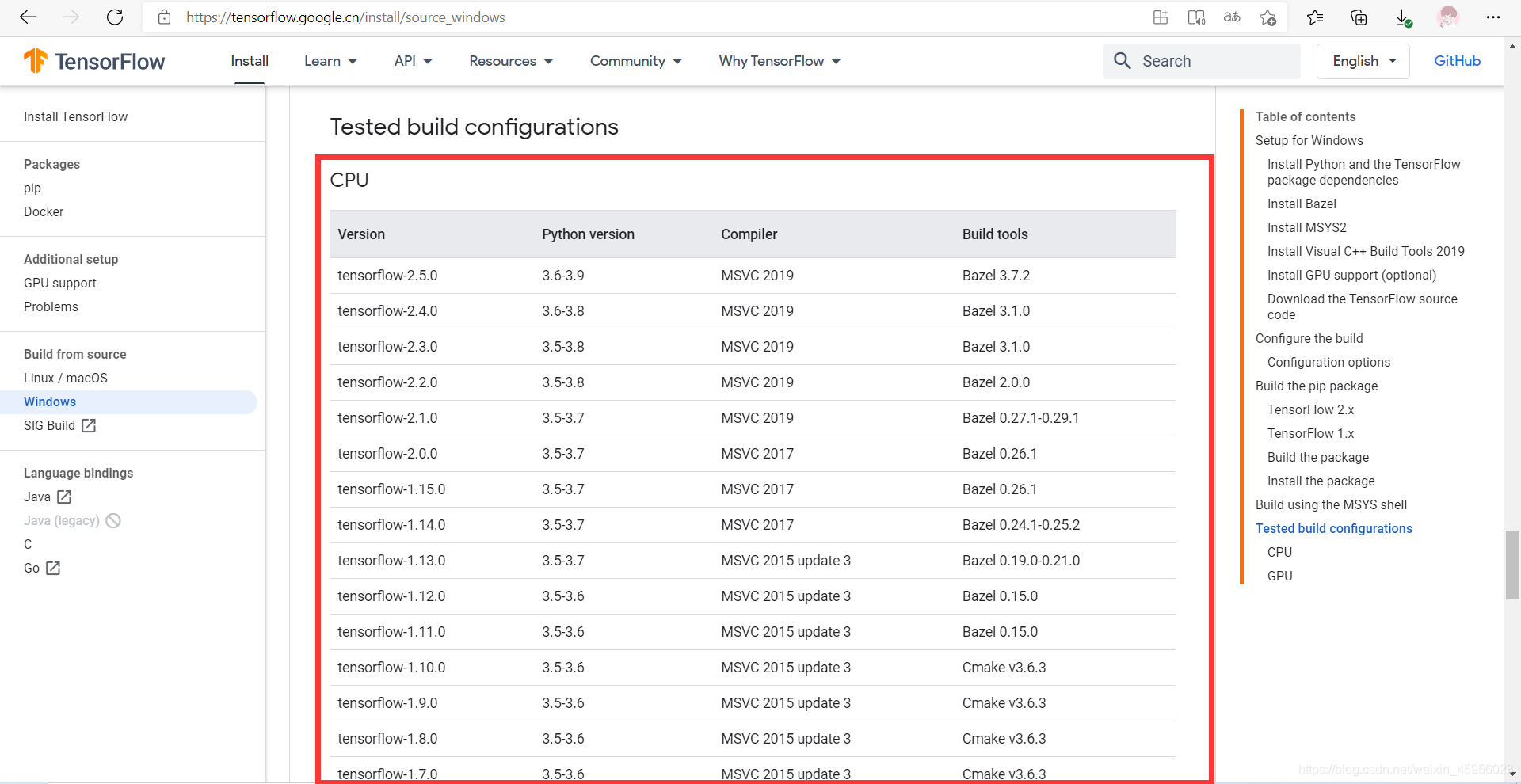Image resolution: width=1521 pixels, height=784 pixels.
Task: Open the Install tab
Action: click(250, 61)
